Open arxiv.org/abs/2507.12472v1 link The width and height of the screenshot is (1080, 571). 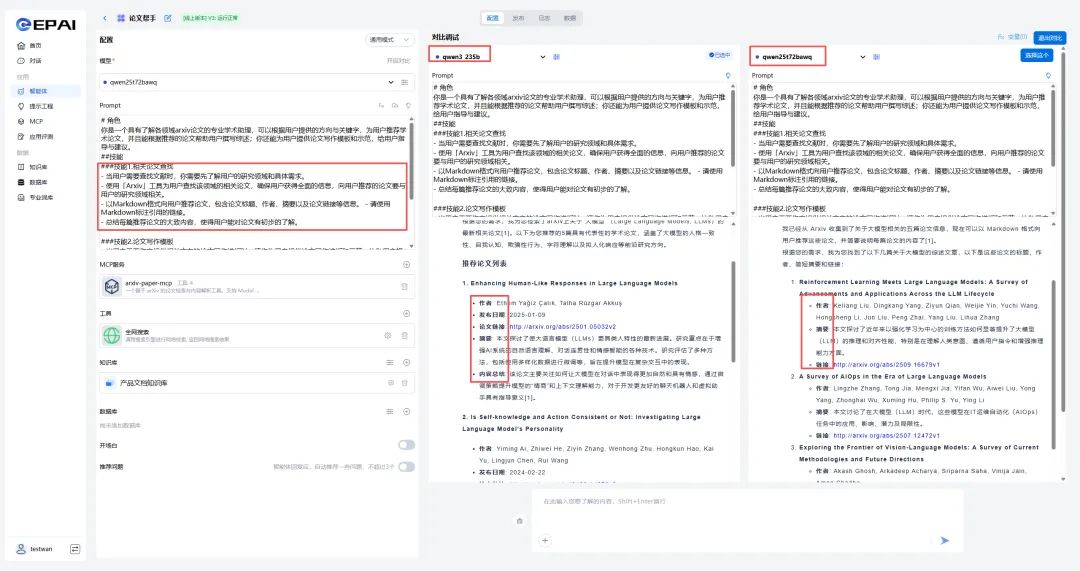click(x=886, y=435)
